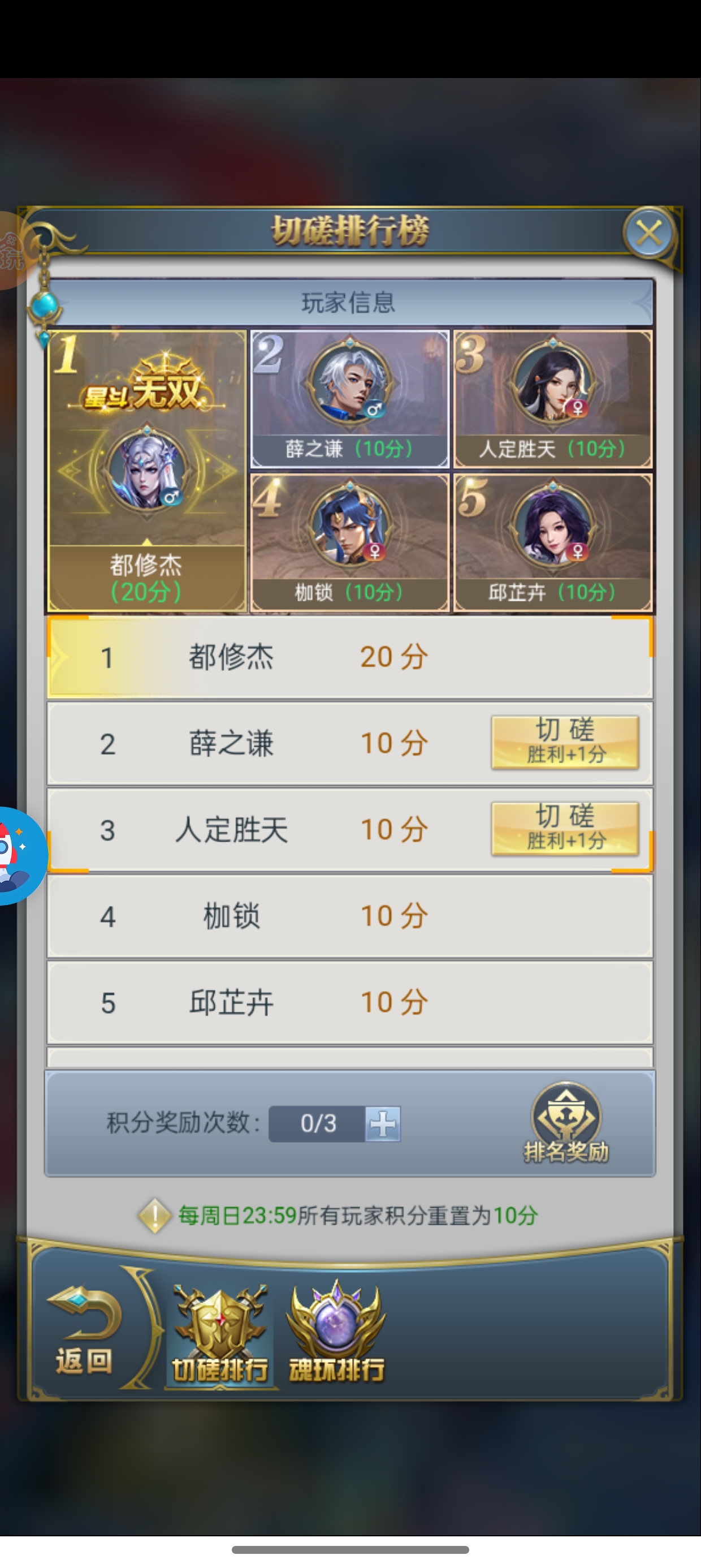Tap the rank 3 avatar 人定胜天
Screen dimensions: 701x1568
(552, 381)
